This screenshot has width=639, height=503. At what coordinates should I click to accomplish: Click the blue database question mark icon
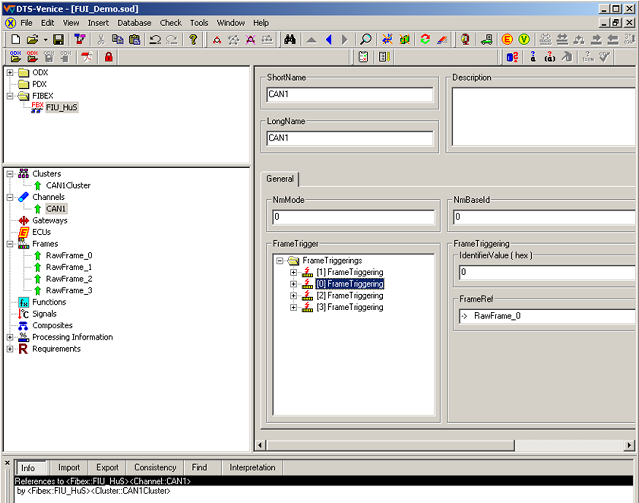[512, 57]
